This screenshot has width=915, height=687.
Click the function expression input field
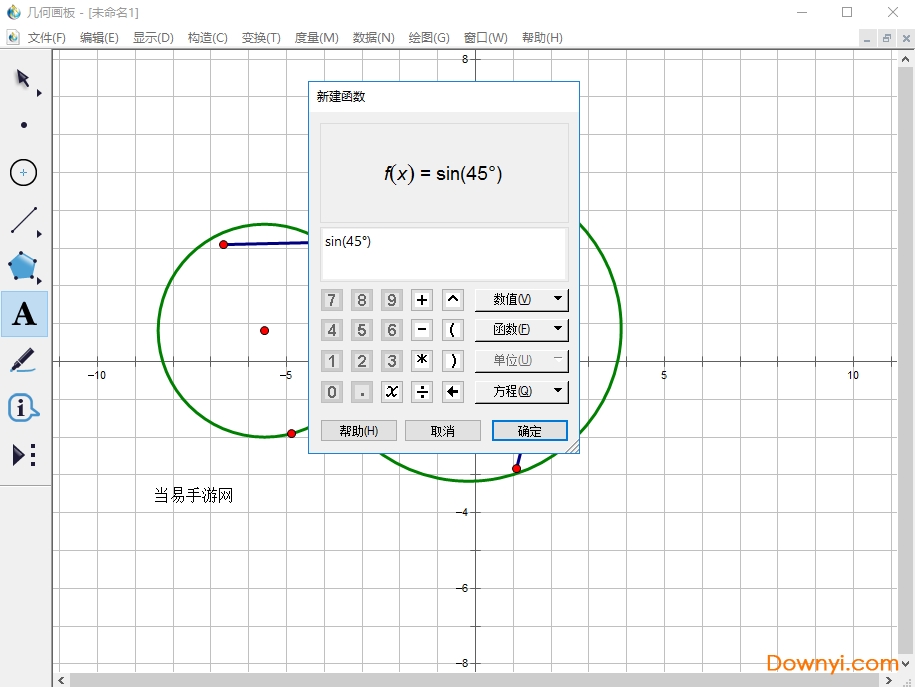[443, 254]
